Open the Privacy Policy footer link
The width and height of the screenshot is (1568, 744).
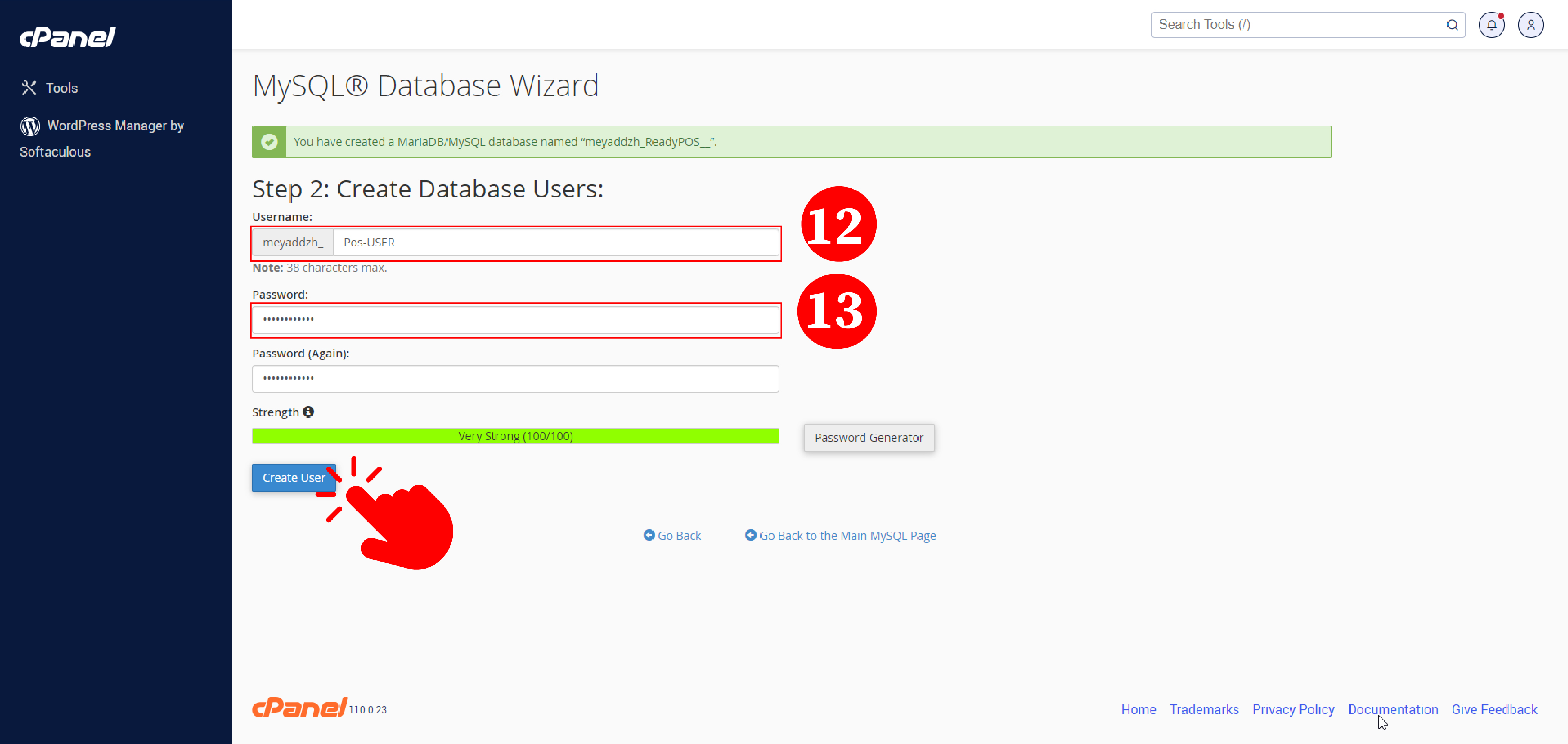[x=1293, y=709]
